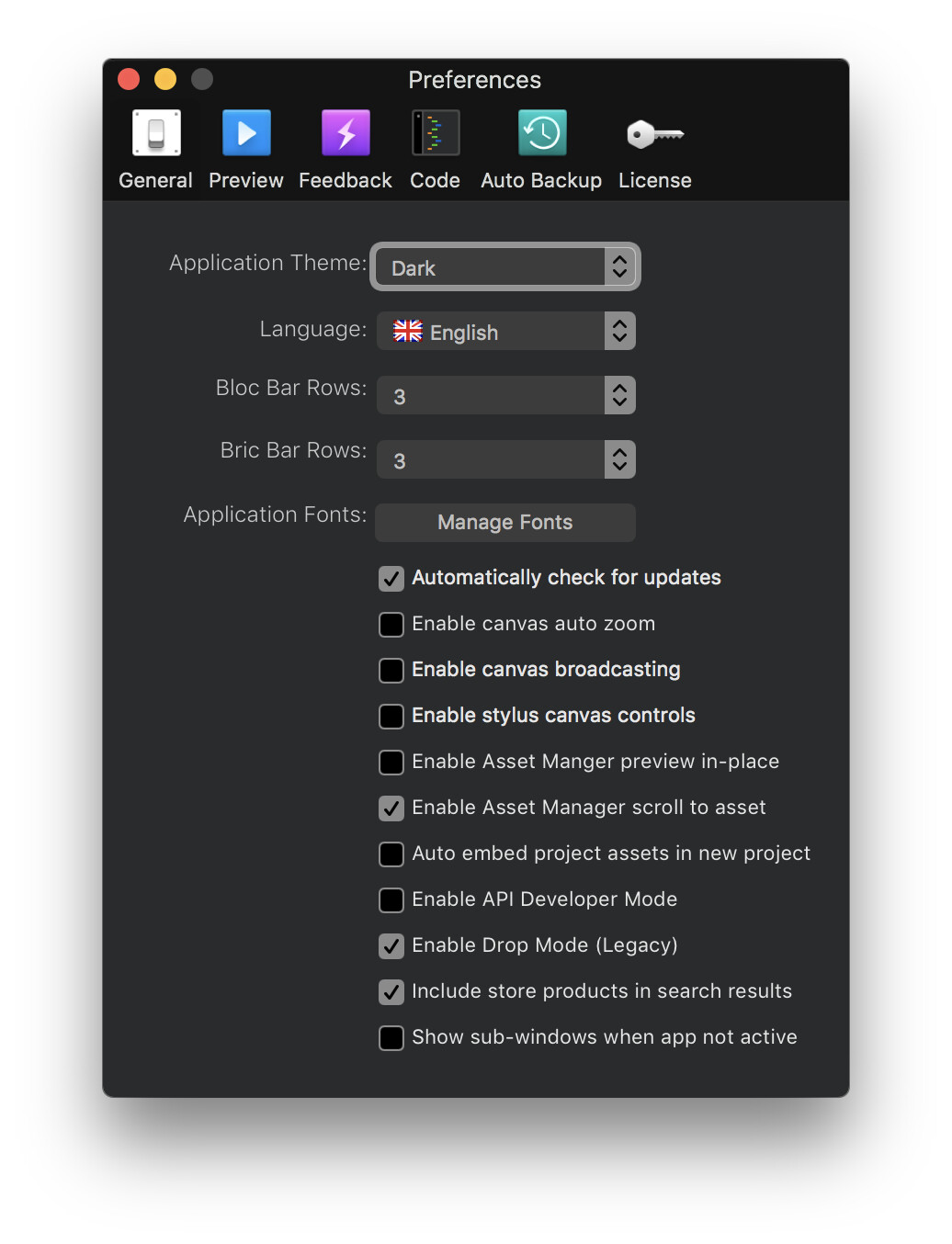952x1244 pixels.
Task: Click the UK flag in Language field
Action: tap(407, 332)
